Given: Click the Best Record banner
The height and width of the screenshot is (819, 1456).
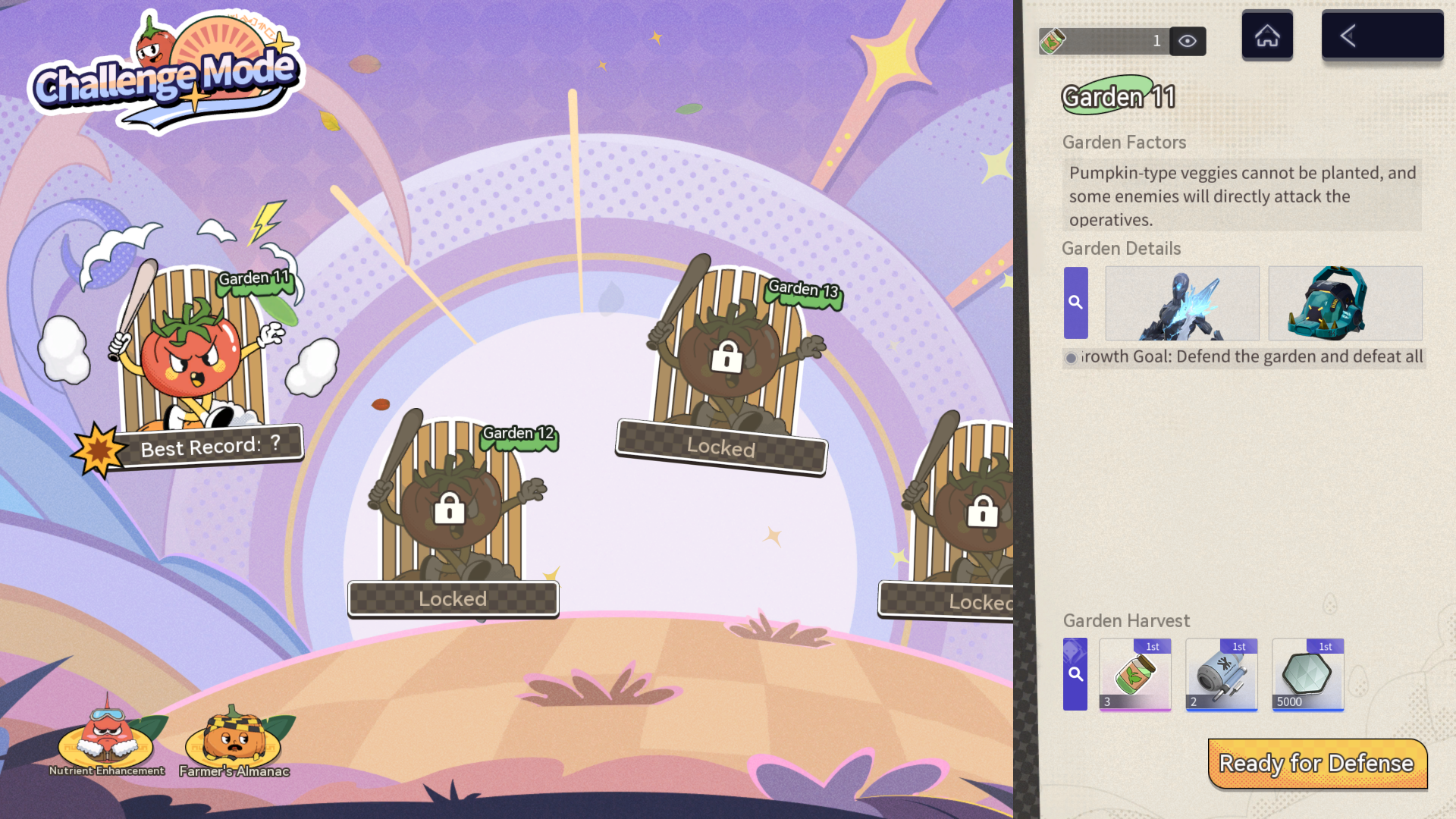Looking at the screenshot, I should coord(209,447).
